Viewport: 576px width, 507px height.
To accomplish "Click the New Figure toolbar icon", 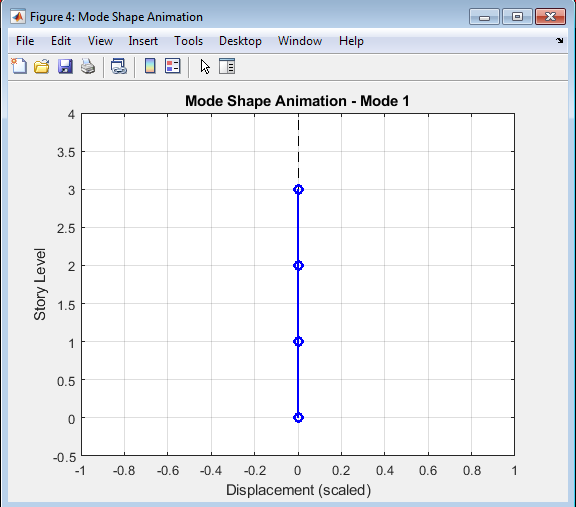I will click(x=19, y=66).
